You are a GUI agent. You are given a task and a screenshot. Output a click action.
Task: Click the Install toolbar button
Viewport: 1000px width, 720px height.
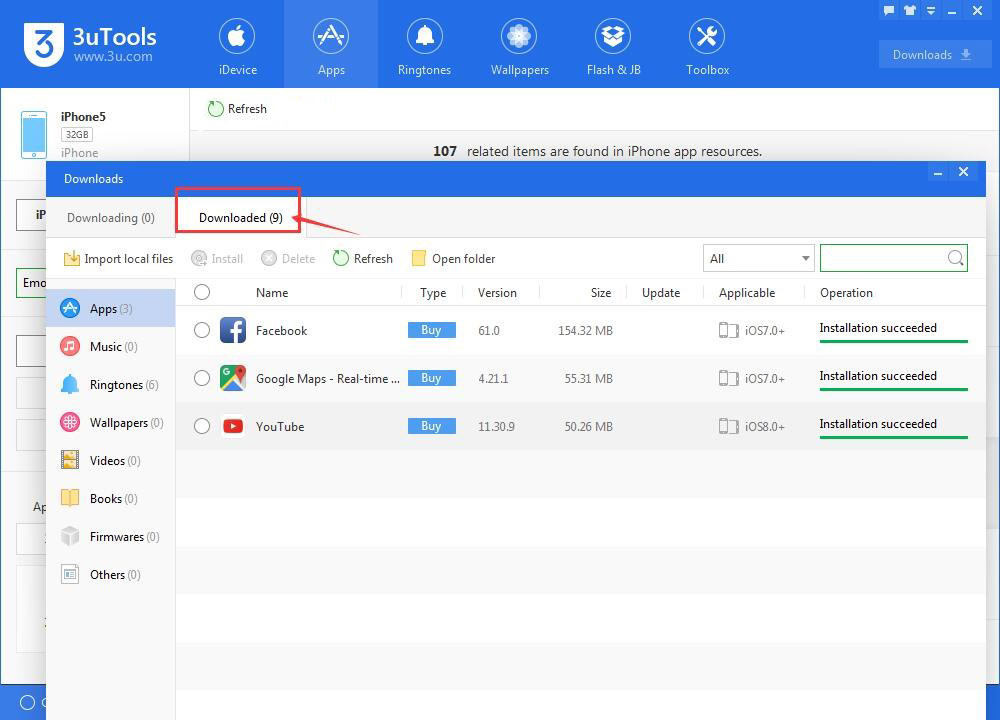pos(217,259)
